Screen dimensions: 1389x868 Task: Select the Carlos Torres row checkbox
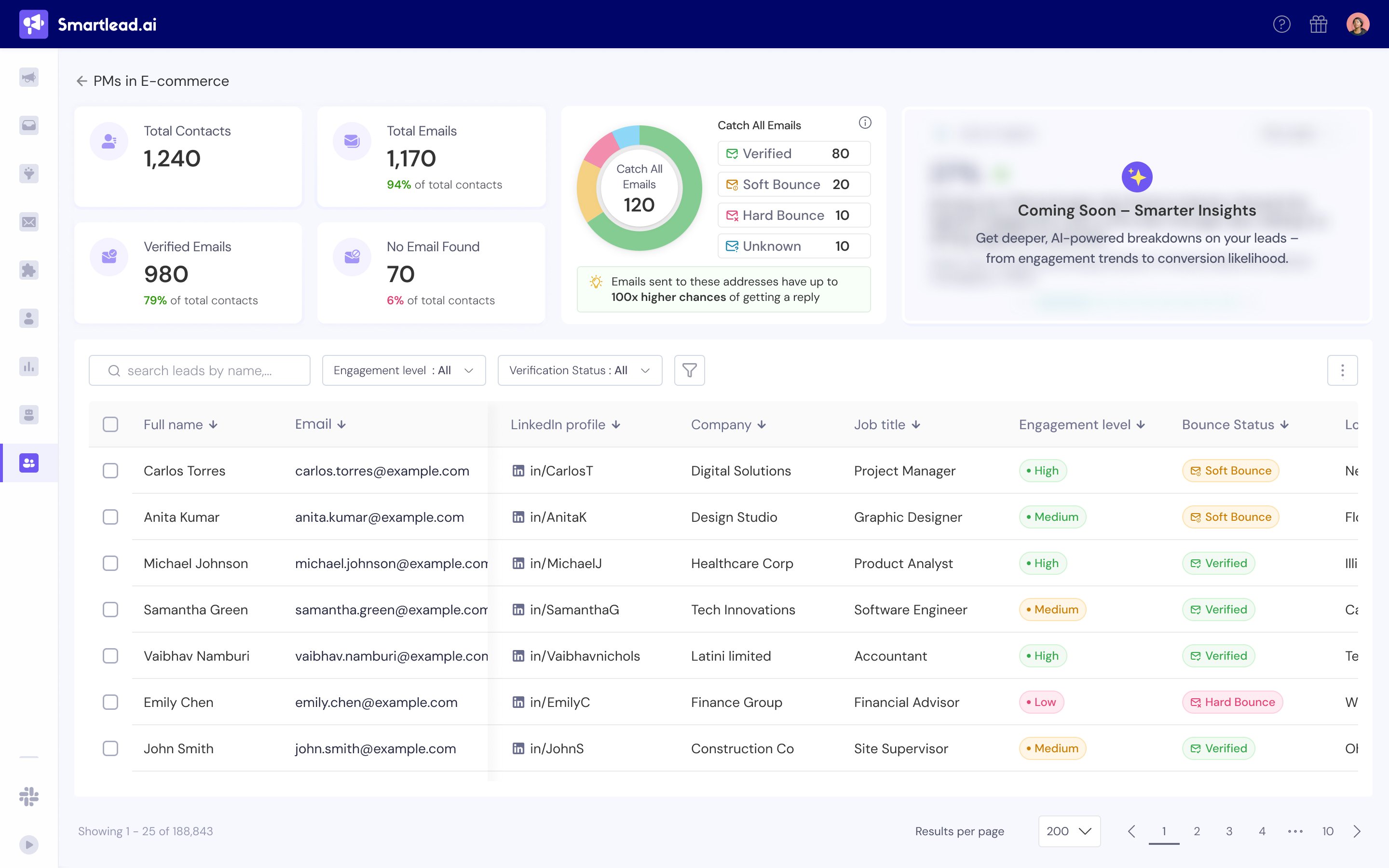pos(110,471)
